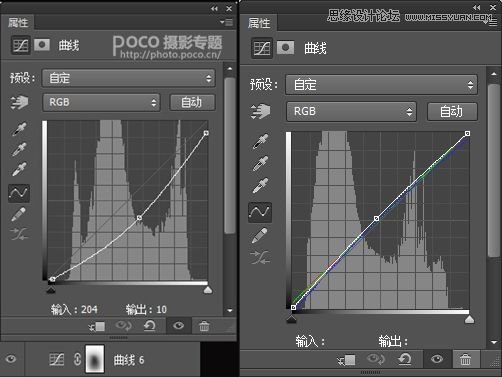Click link icon between 曲线 6 thumbnails
502x377 pixels.
(x=77, y=359)
